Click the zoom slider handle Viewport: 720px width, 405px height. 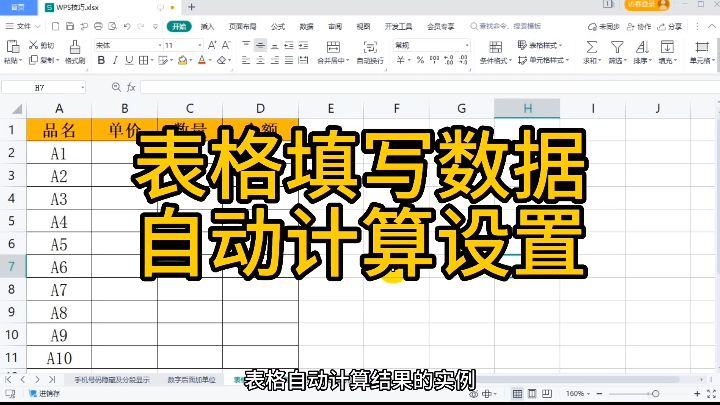click(x=655, y=394)
